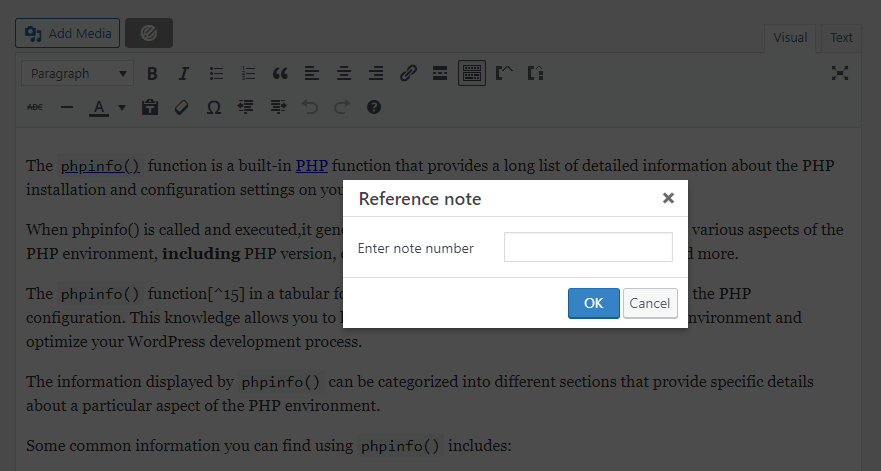Toggle strikethrough formatting

click(35, 107)
